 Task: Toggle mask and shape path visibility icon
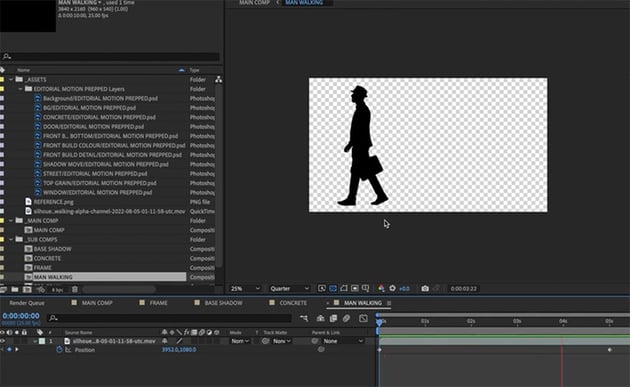(x=344, y=288)
